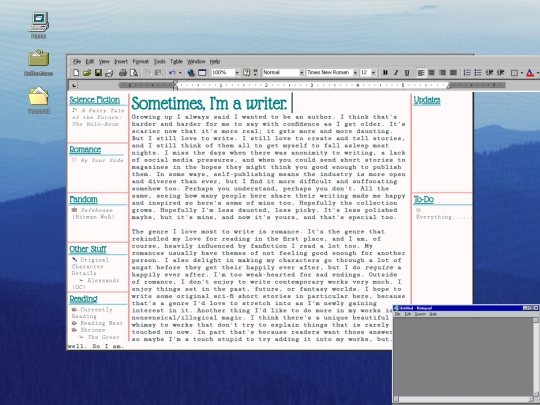Click the Notepad horizontal scrollbar left arrow

(396, 399)
